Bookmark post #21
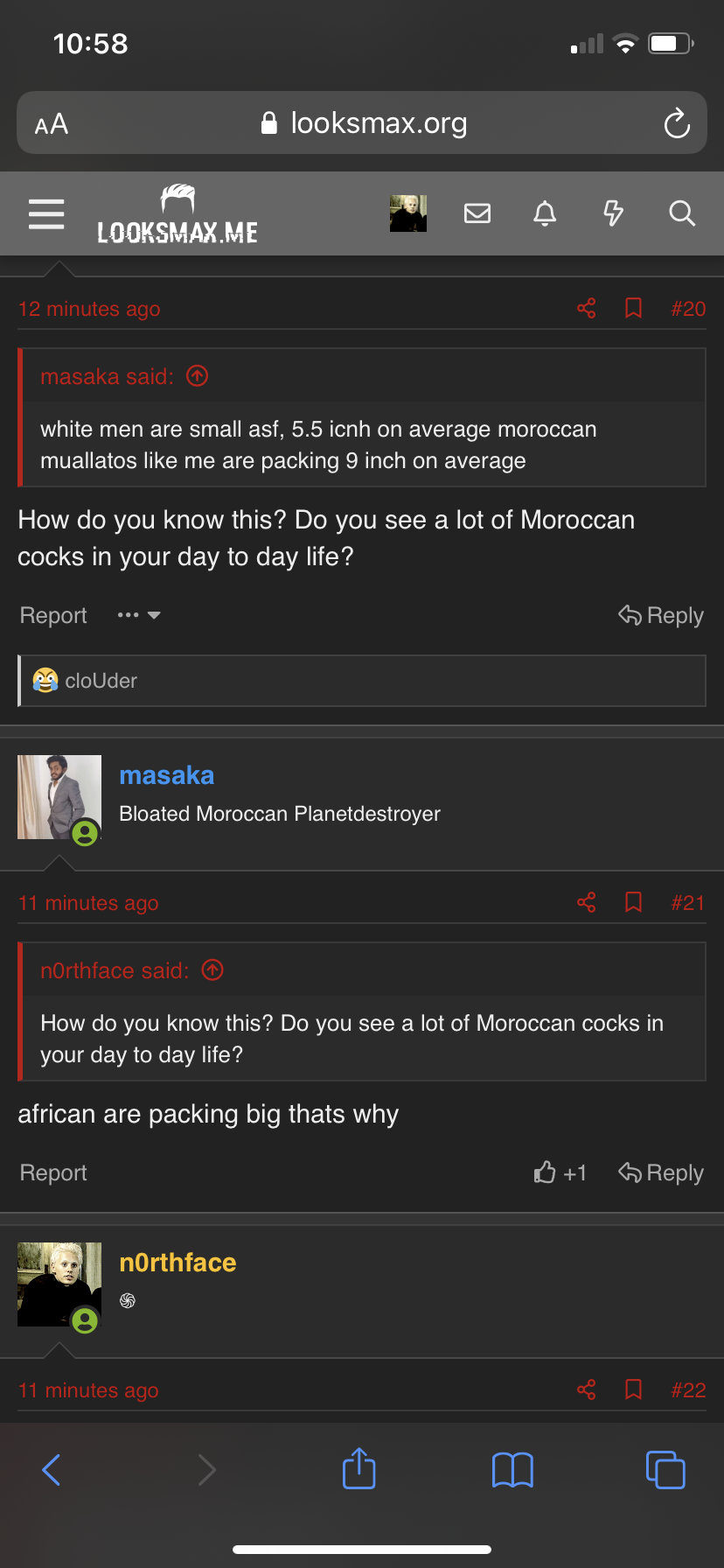 [x=634, y=902]
